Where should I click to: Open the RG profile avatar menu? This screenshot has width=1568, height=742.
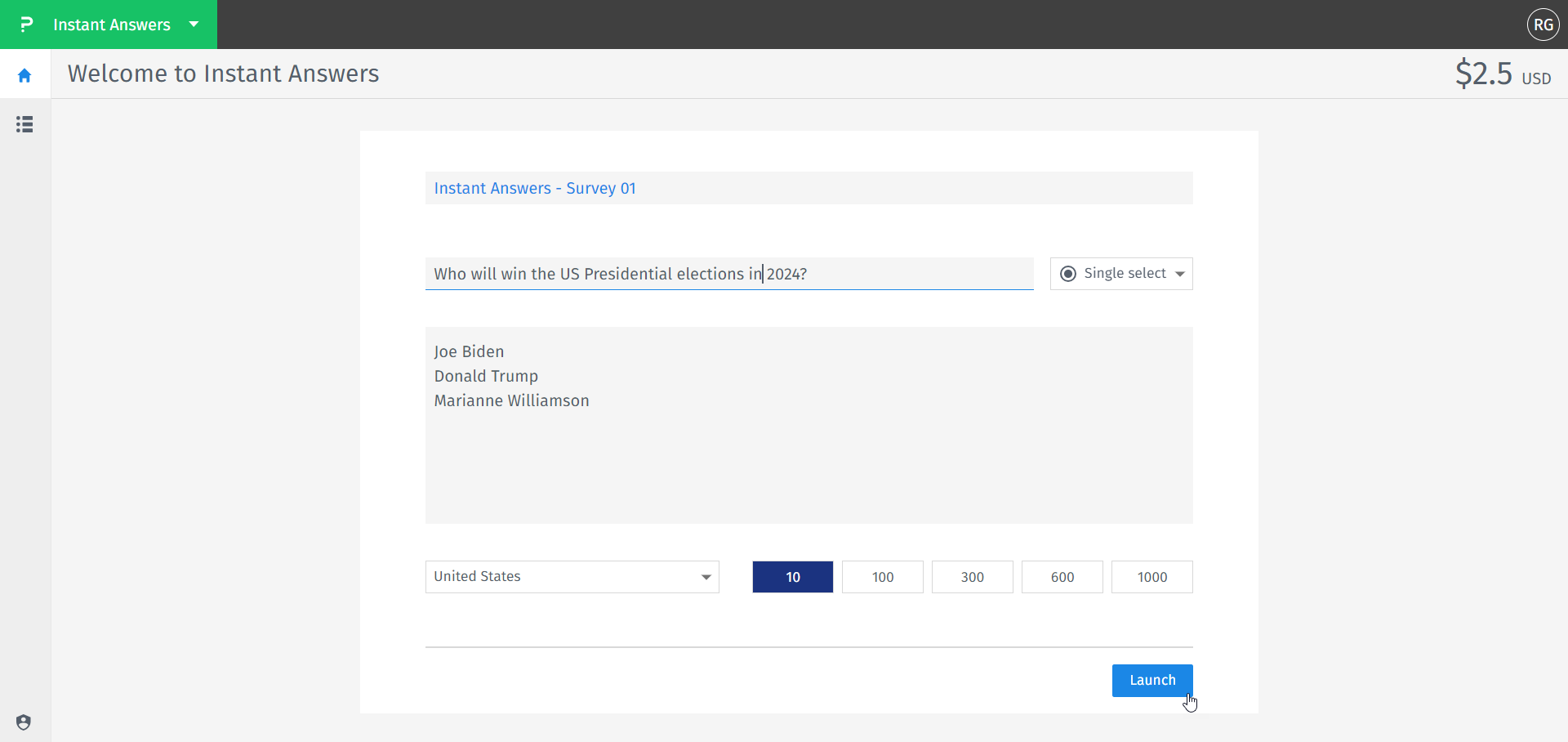[x=1543, y=25]
